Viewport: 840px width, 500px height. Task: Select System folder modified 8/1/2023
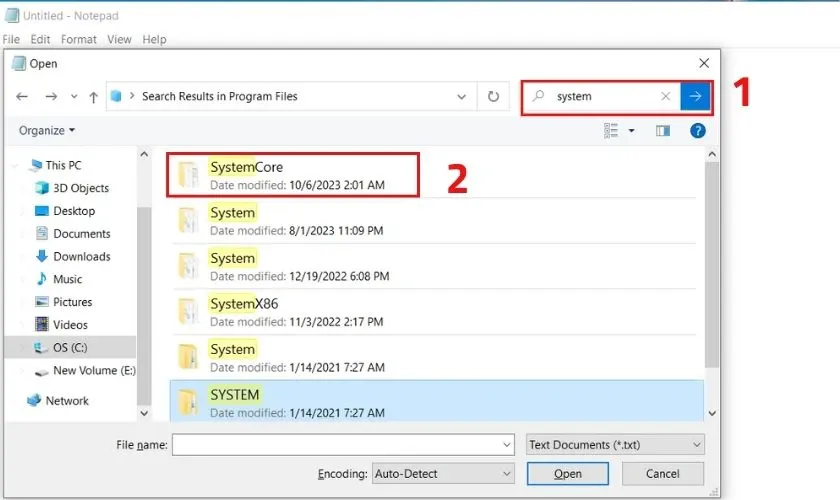pyautogui.click(x=433, y=221)
